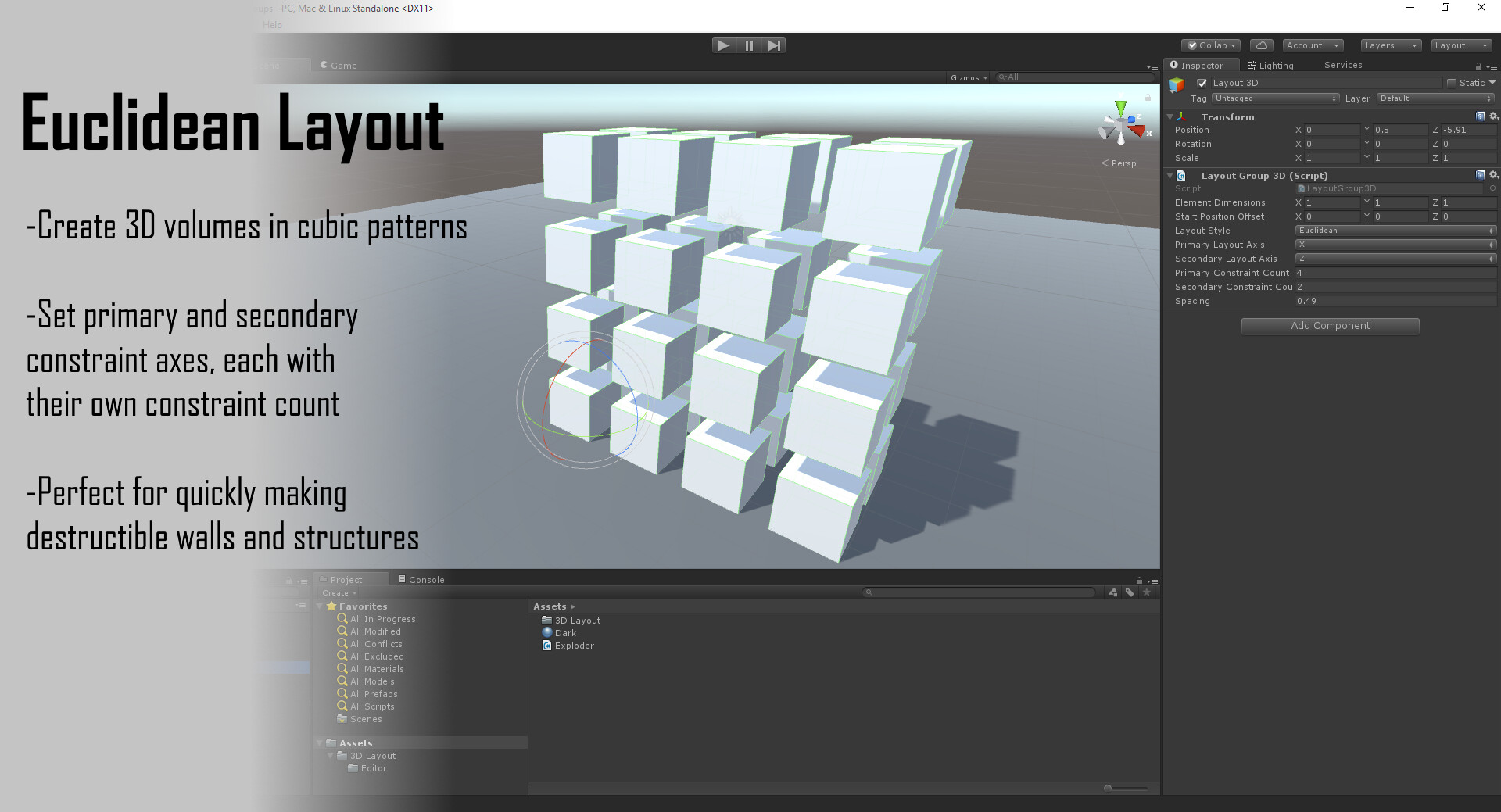Collapse the Transform component
Screen dimensions: 1501x812
1170,116
